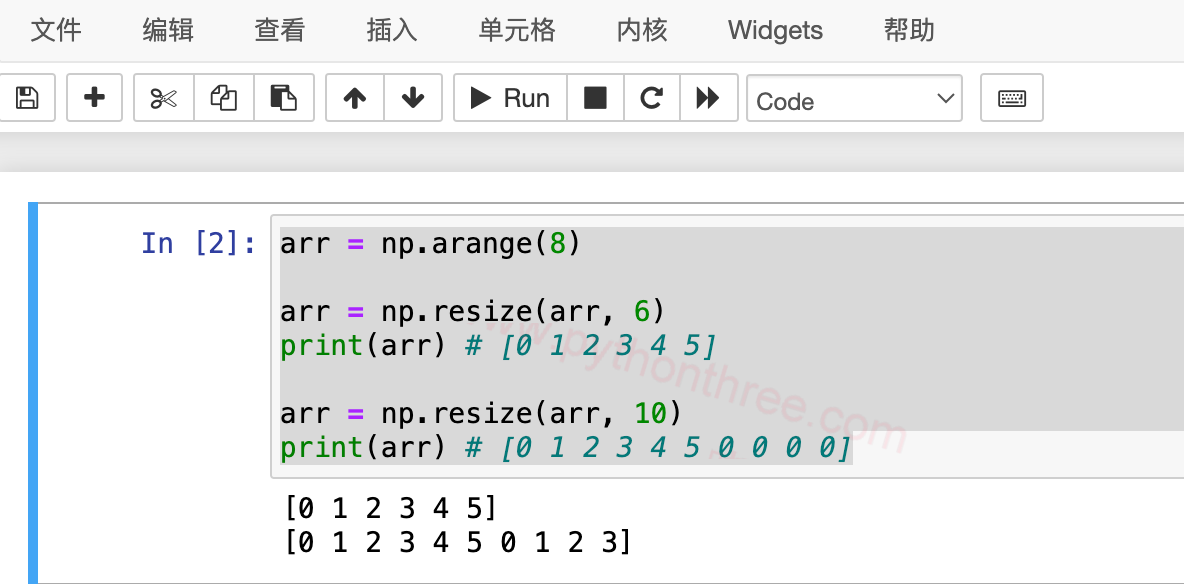Add a new cell below with the plus icon
The height and width of the screenshot is (584, 1184).
coord(94,97)
